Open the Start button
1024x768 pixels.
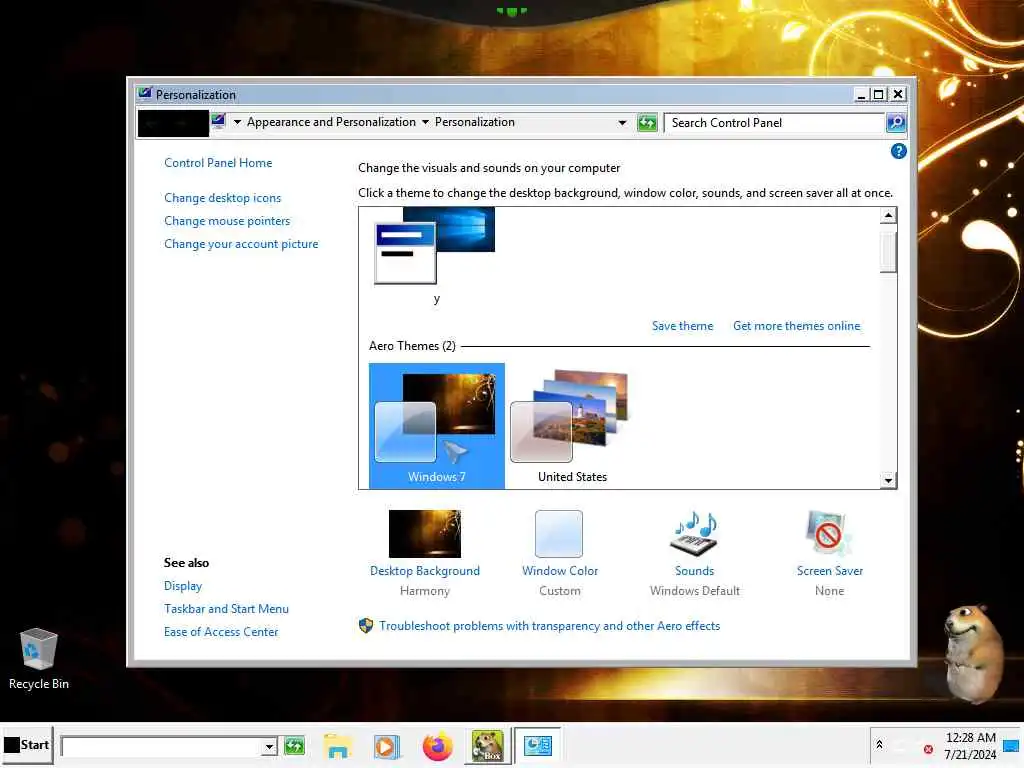coord(26,745)
